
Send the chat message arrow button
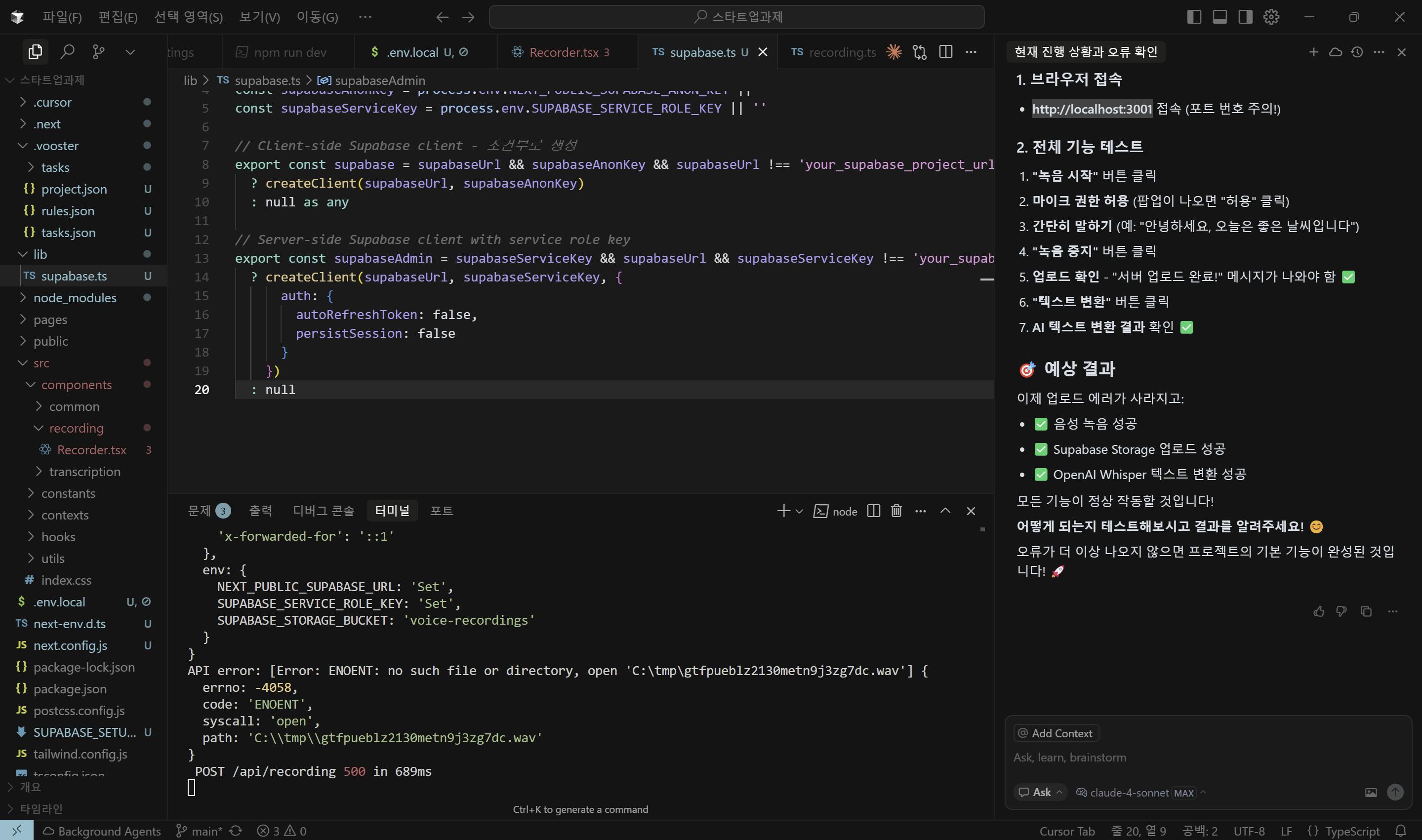(x=1395, y=793)
